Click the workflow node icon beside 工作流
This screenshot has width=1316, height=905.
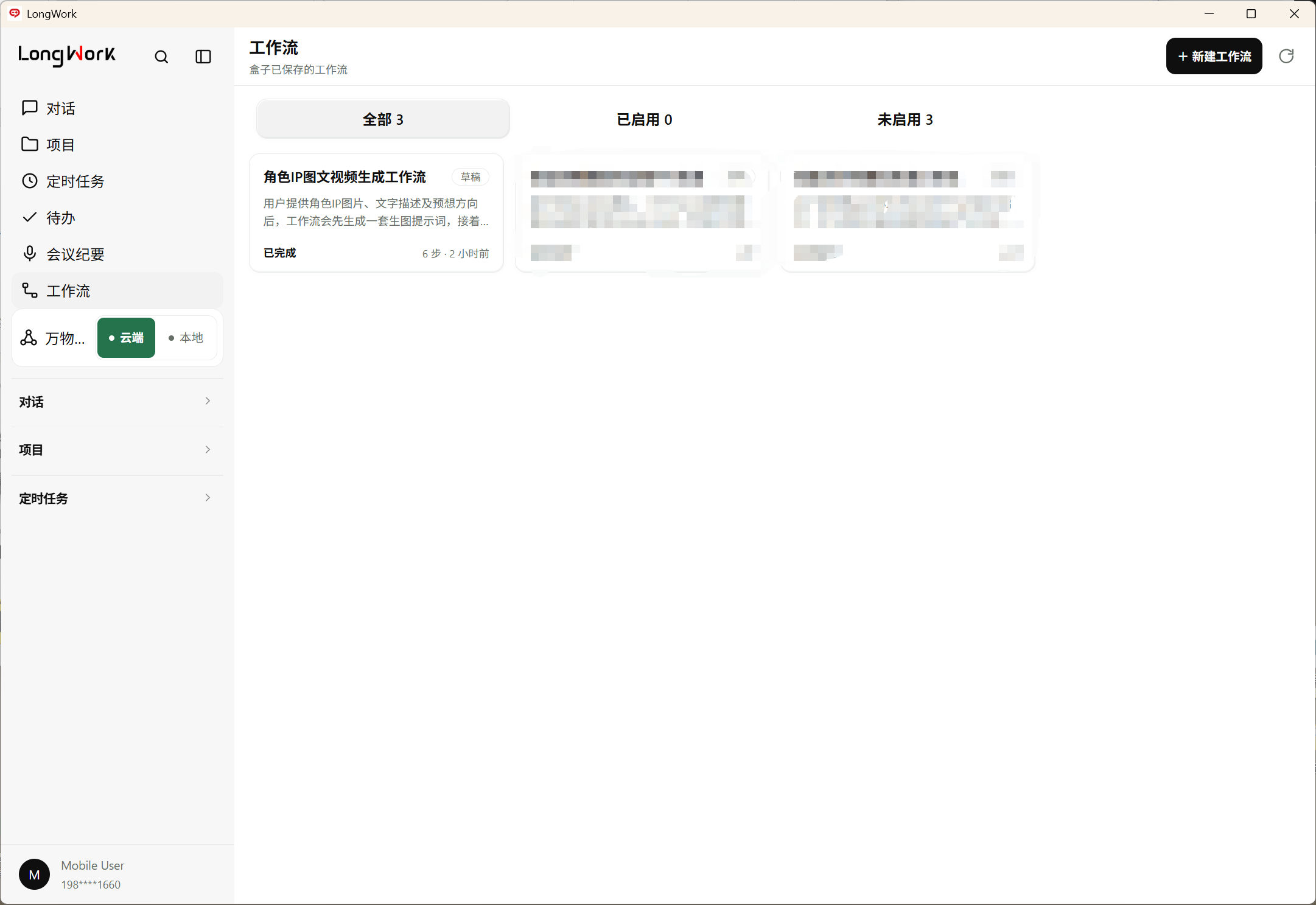click(x=30, y=290)
